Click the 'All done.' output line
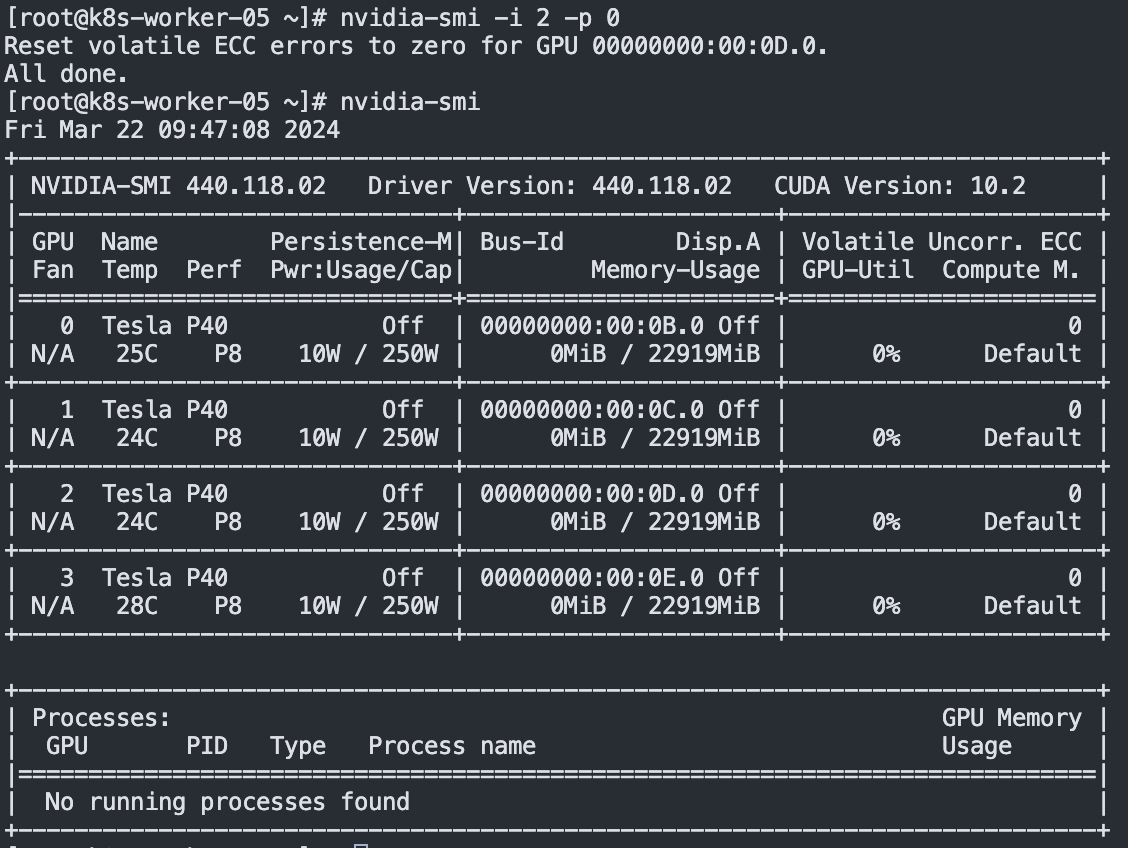The height and width of the screenshot is (848, 1128). pos(66,74)
